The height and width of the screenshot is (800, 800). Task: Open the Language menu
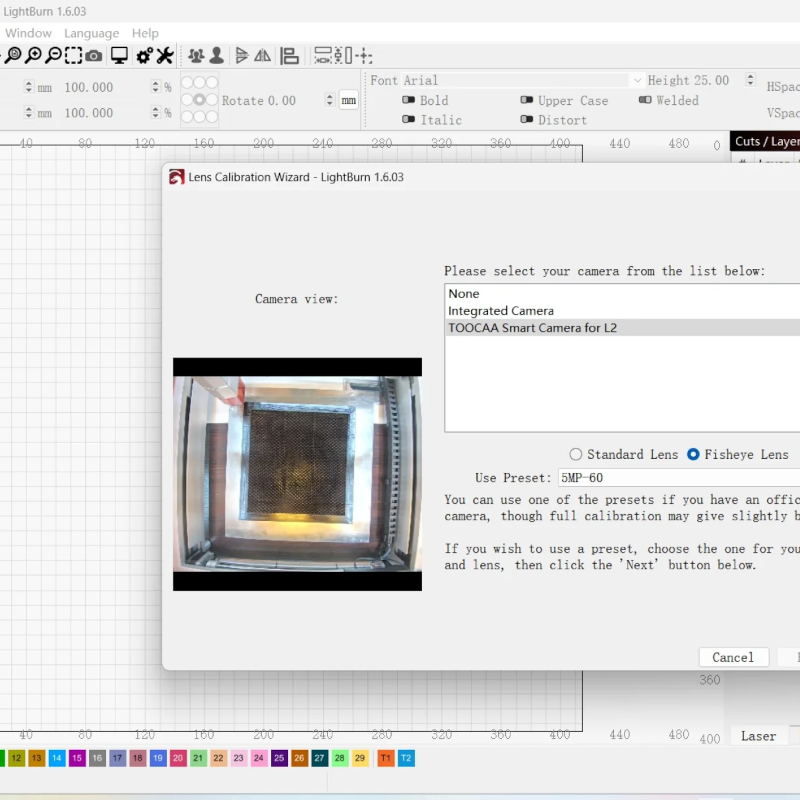pos(91,33)
